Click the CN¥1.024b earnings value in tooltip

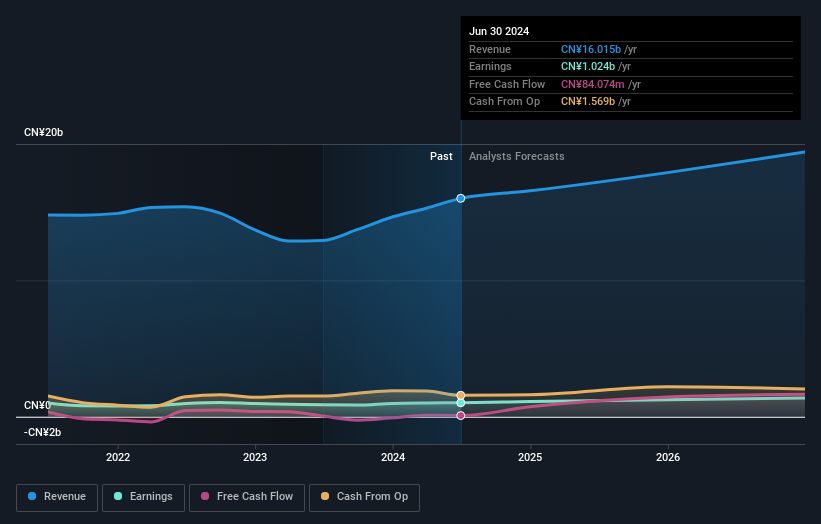click(587, 66)
